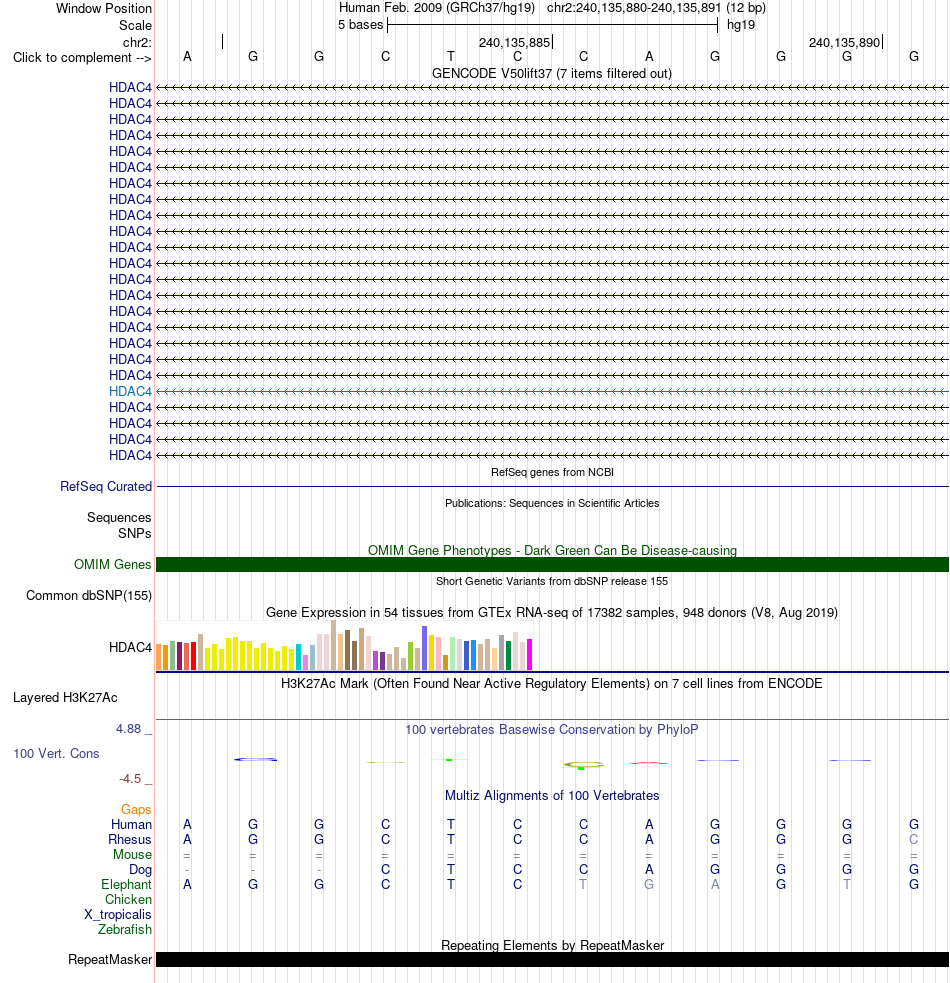Image resolution: width=950 pixels, height=983 pixels.
Task: Click the "Layered H3K27Ac" track label
Action: (x=65, y=698)
